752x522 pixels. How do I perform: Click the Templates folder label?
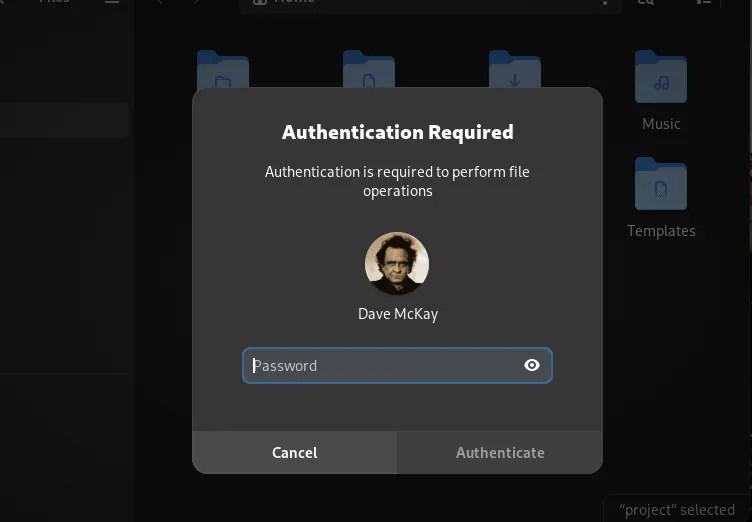coord(661,231)
